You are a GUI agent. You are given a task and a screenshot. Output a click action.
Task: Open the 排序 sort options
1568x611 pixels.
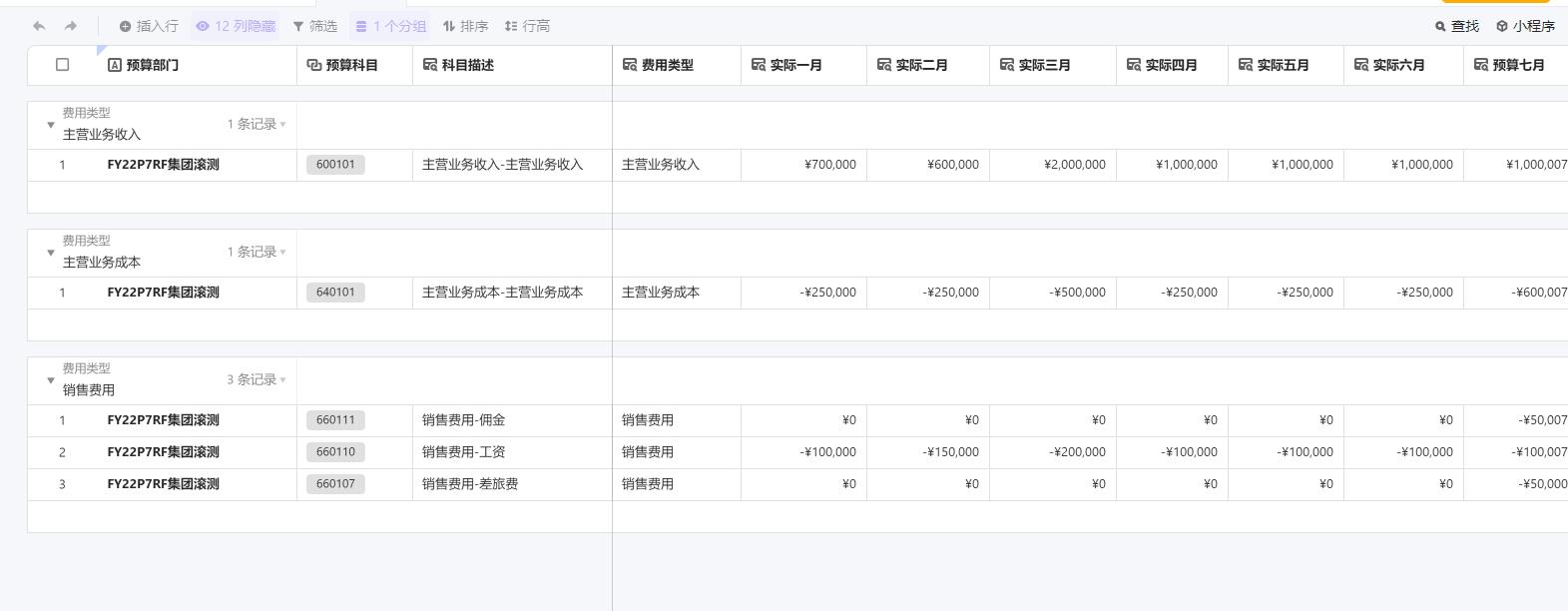465,26
